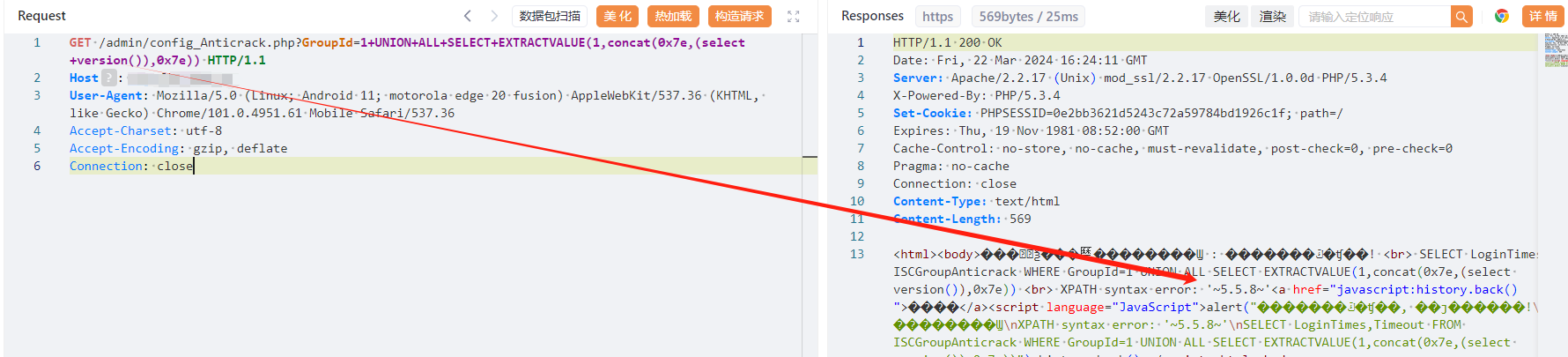Go to next request with right chevron

(494, 16)
